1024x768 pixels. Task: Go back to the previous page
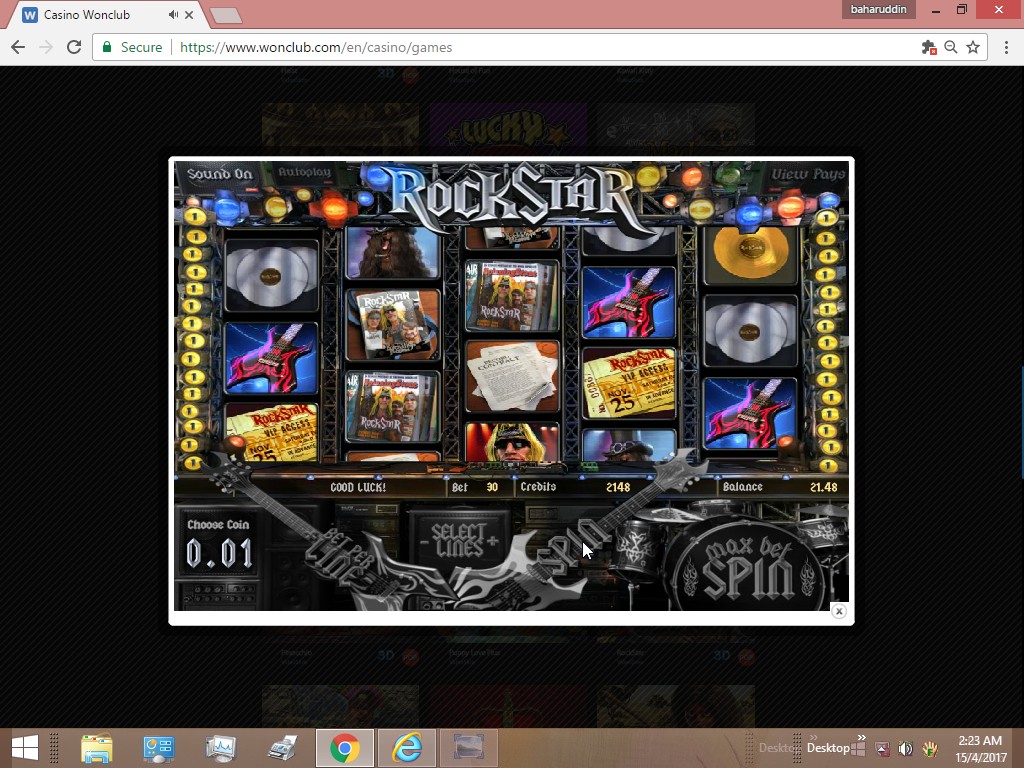(18, 47)
